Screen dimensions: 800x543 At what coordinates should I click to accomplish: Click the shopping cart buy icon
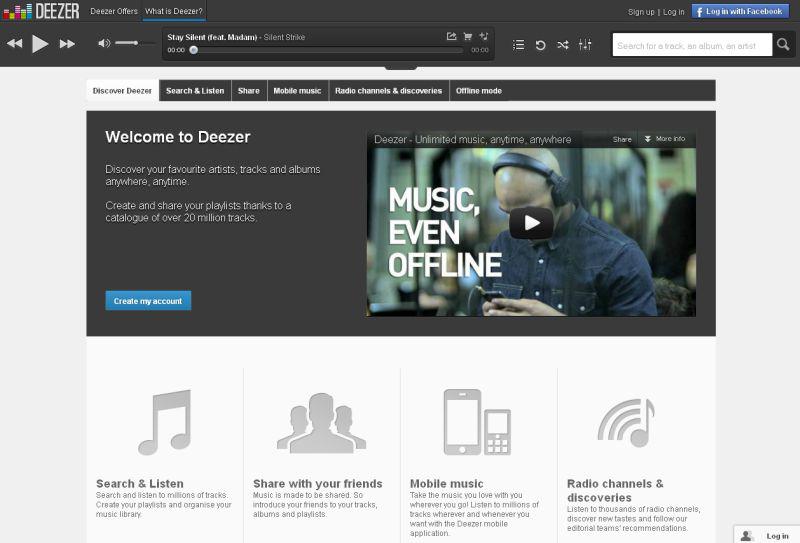point(467,37)
